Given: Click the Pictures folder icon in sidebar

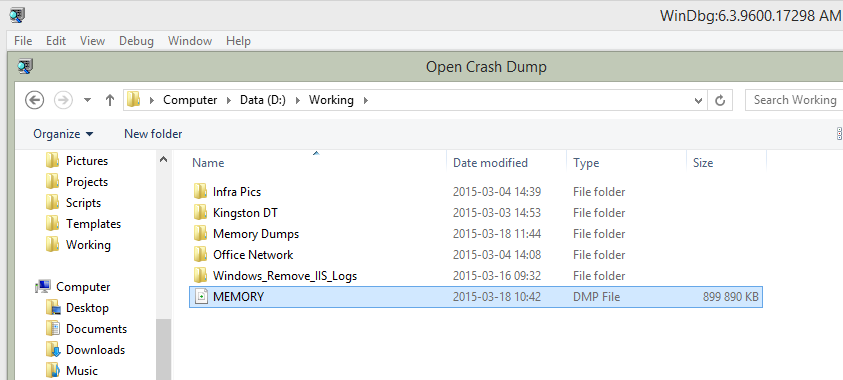Looking at the screenshot, I should click(x=52, y=160).
